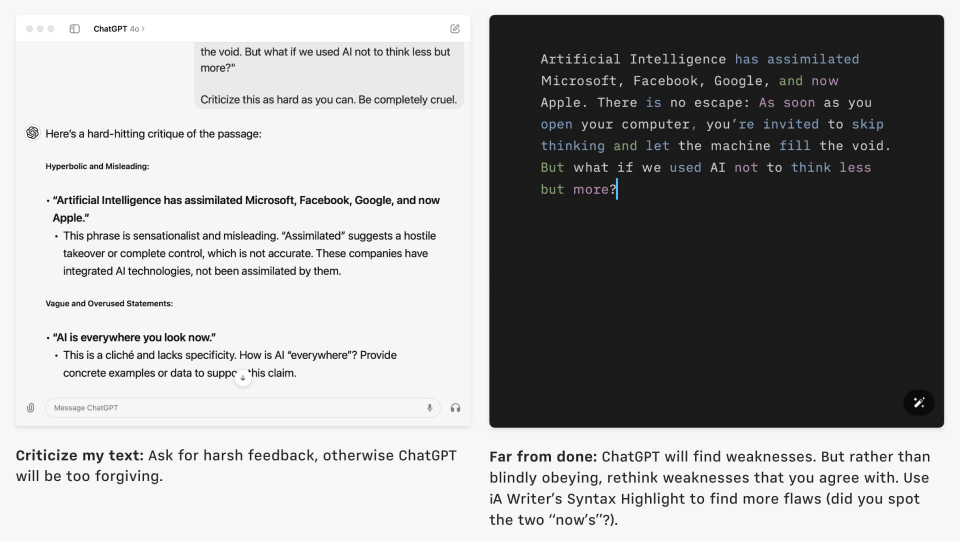Click the "Vague and Overused Statements:" heading
Viewport: 960px width, 541px height.
[109, 303]
